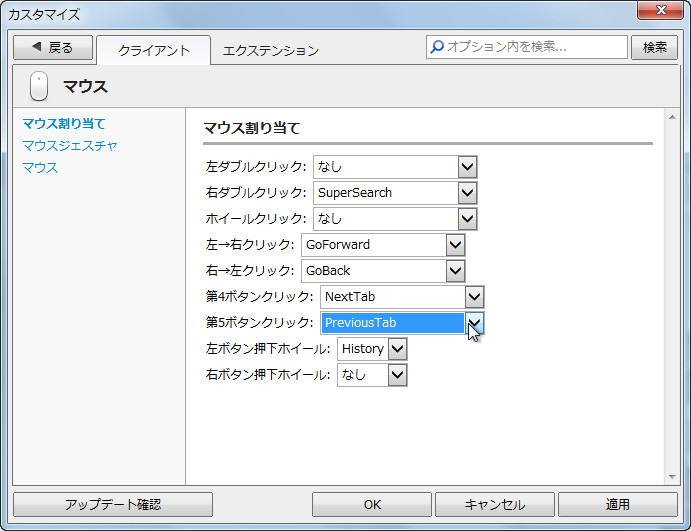Image resolution: width=691 pixels, height=531 pixels.
Task: Switch to the エクステンション tab
Action: click(271, 51)
